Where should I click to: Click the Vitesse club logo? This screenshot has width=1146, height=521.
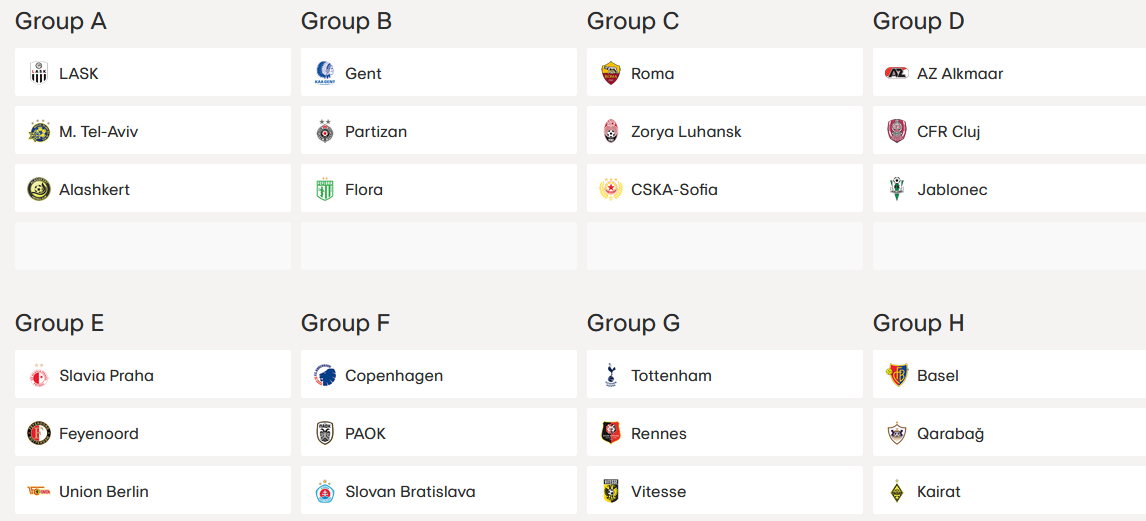pos(611,491)
